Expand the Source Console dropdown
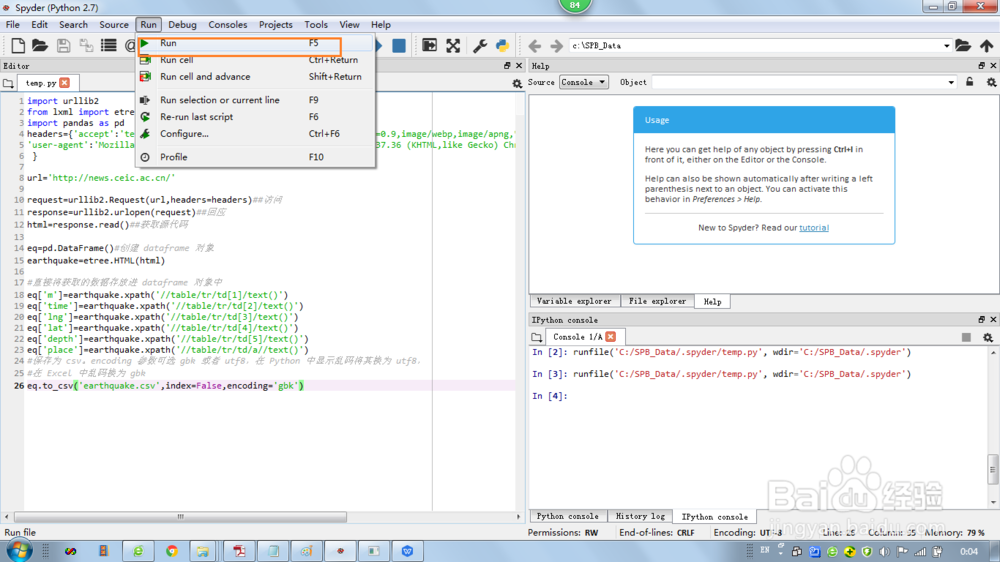The image size is (1000, 562). coord(584,82)
